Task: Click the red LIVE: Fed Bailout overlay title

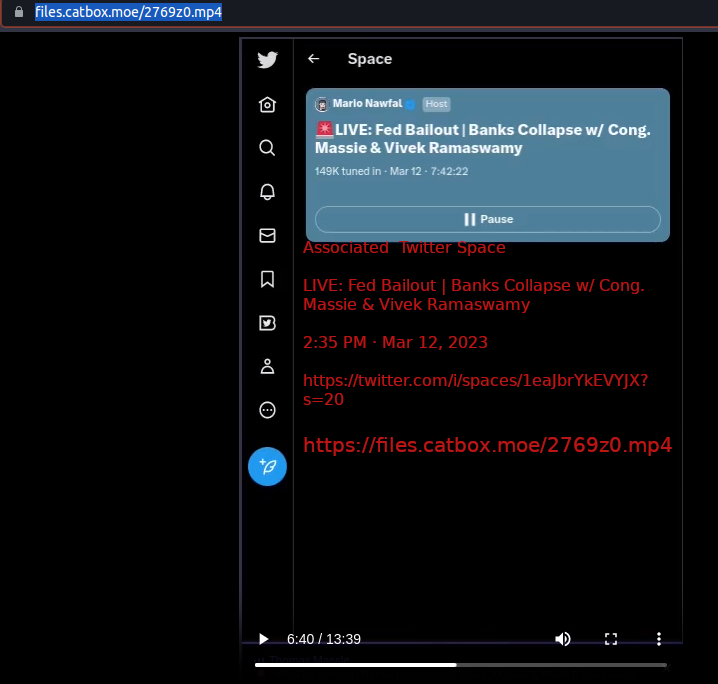Action: click(x=473, y=295)
